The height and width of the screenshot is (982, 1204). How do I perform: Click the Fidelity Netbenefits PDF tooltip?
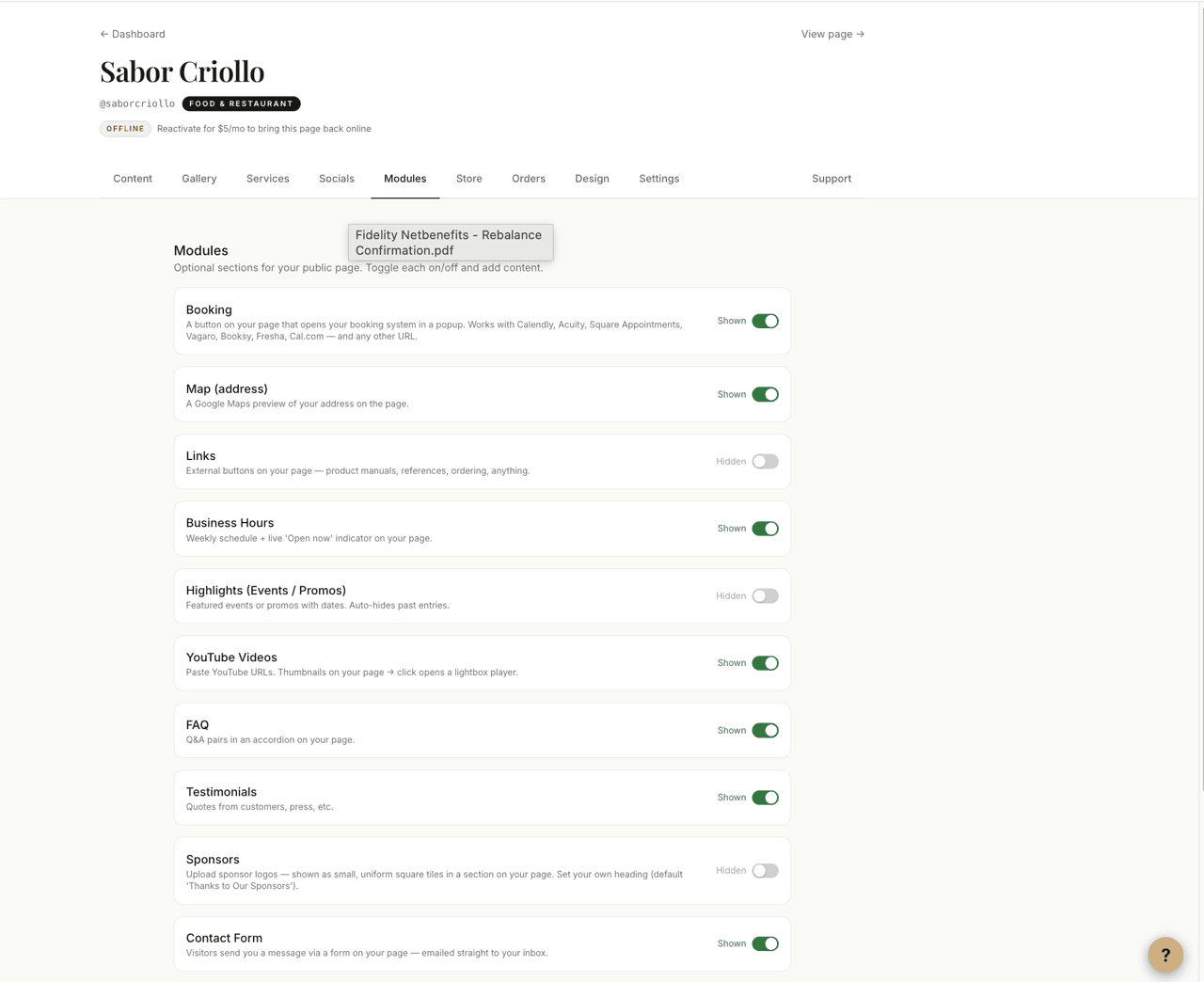pyautogui.click(x=451, y=243)
